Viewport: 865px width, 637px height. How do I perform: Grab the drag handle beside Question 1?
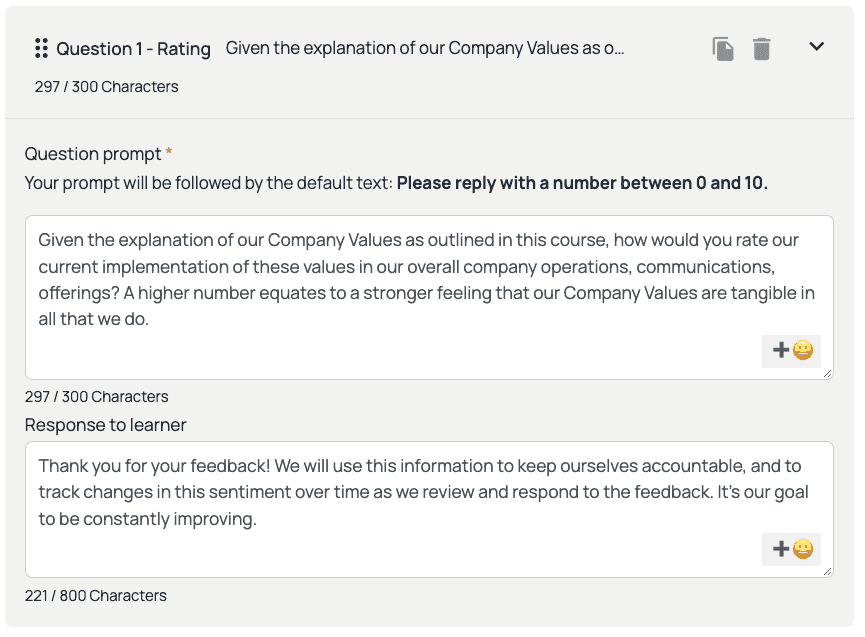pos(42,48)
